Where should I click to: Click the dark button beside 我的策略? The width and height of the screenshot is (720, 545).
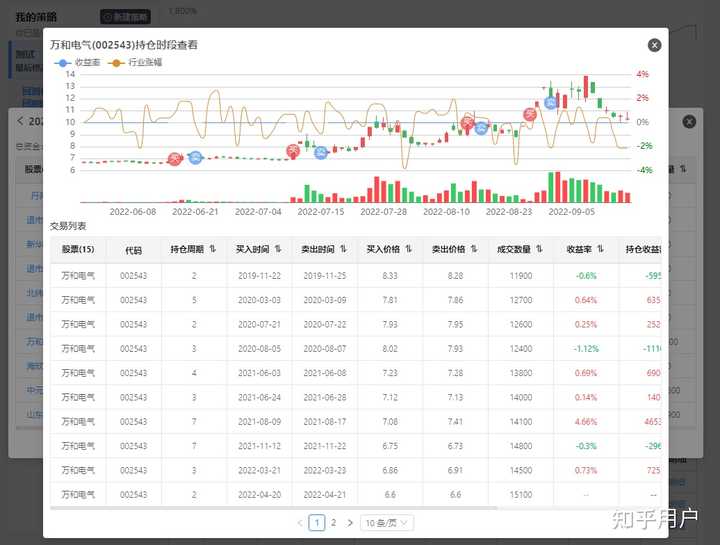coord(125,17)
